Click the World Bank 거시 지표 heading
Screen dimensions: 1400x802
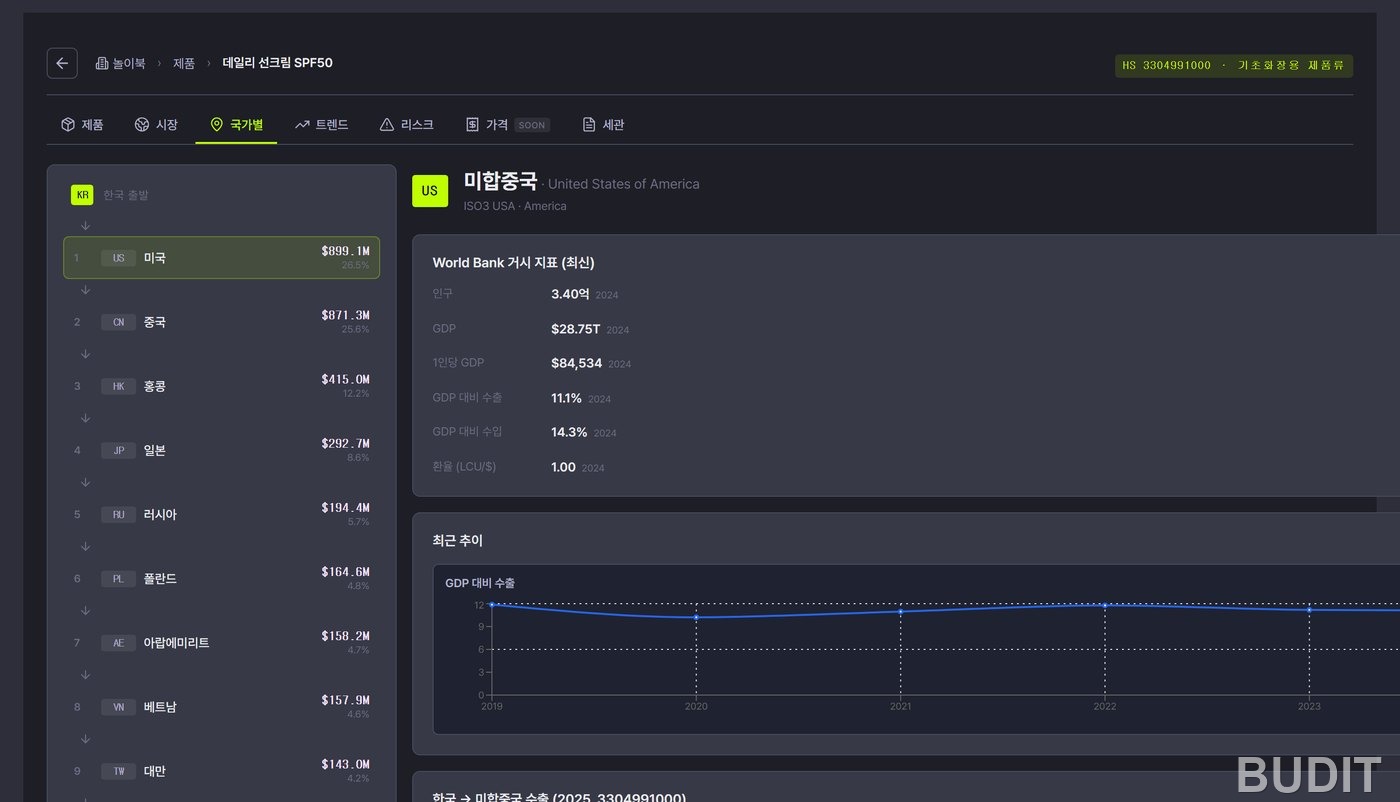coord(513,263)
